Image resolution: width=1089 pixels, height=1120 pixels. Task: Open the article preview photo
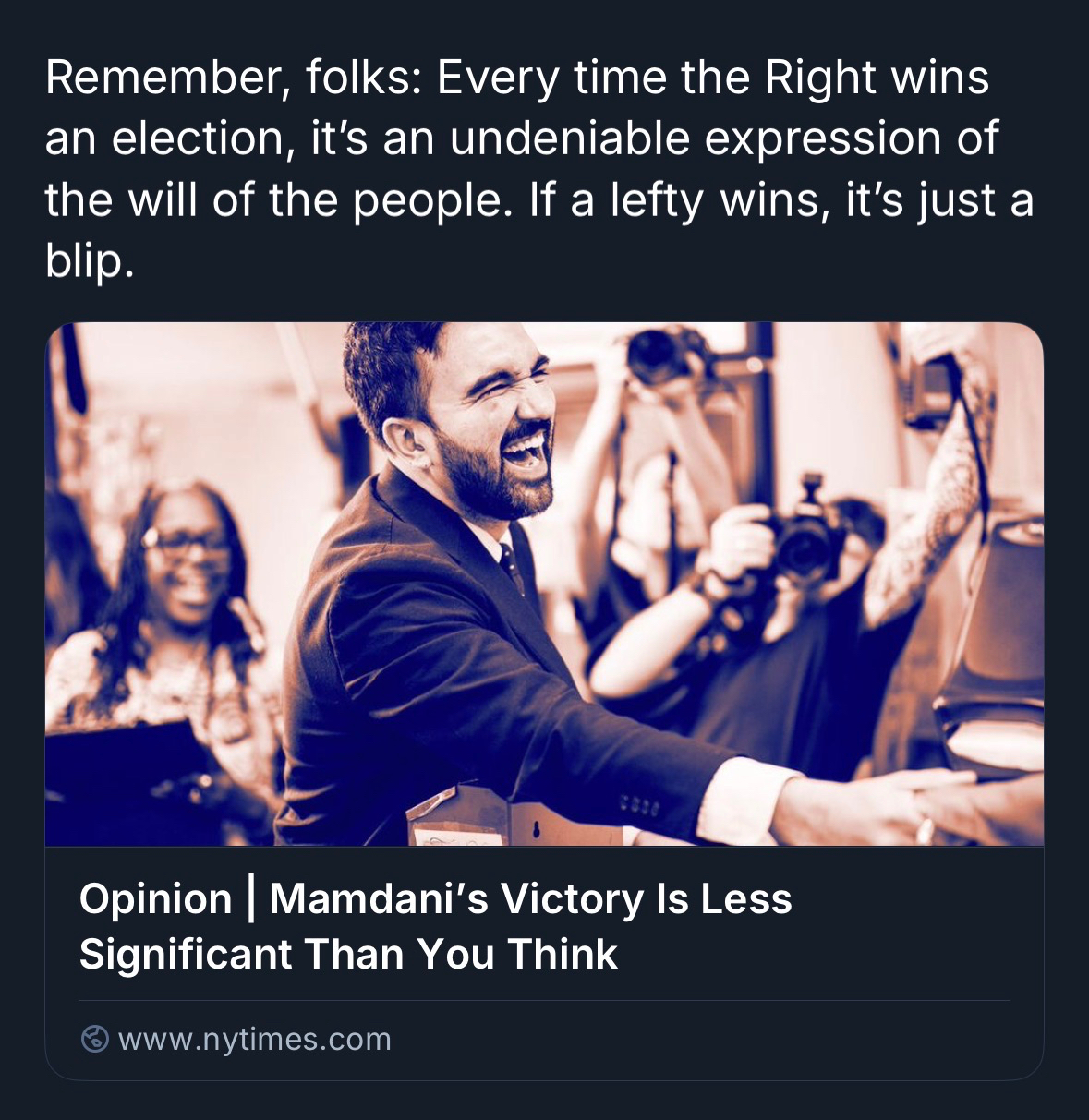coord(544,584)
